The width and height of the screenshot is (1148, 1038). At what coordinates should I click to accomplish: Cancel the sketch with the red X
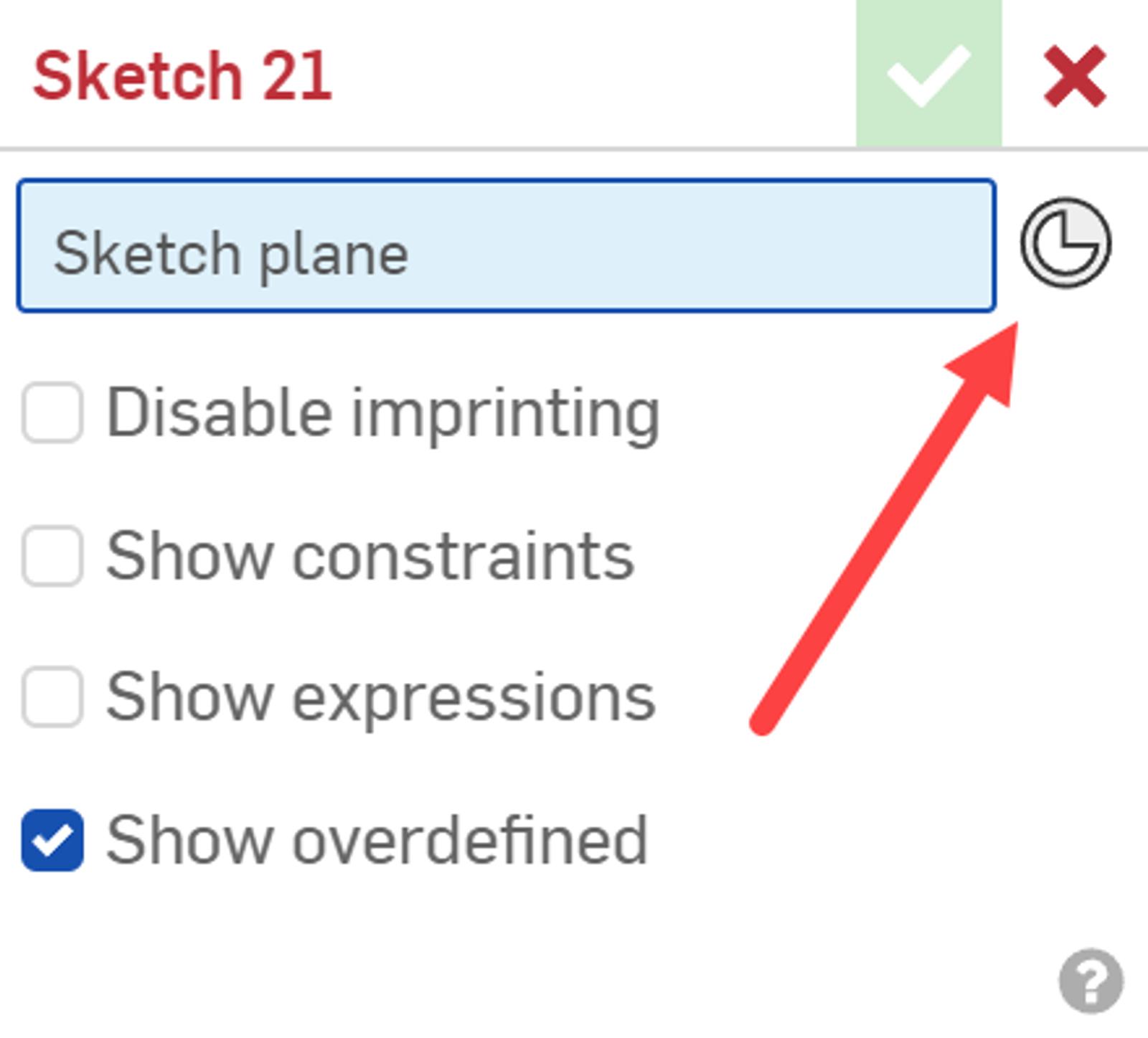[x=1074, y=76]
